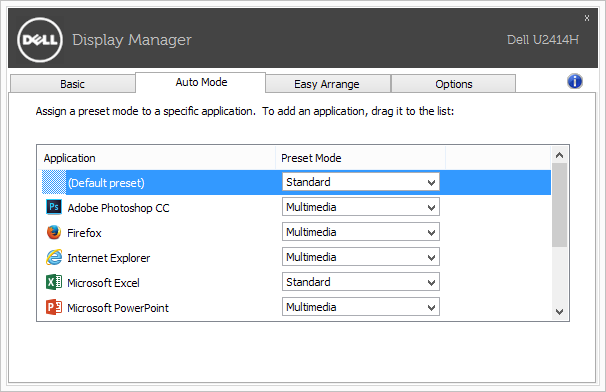Click the list scrollbar down arrow
Screen dimensions: 606x392
coord(559,312)
